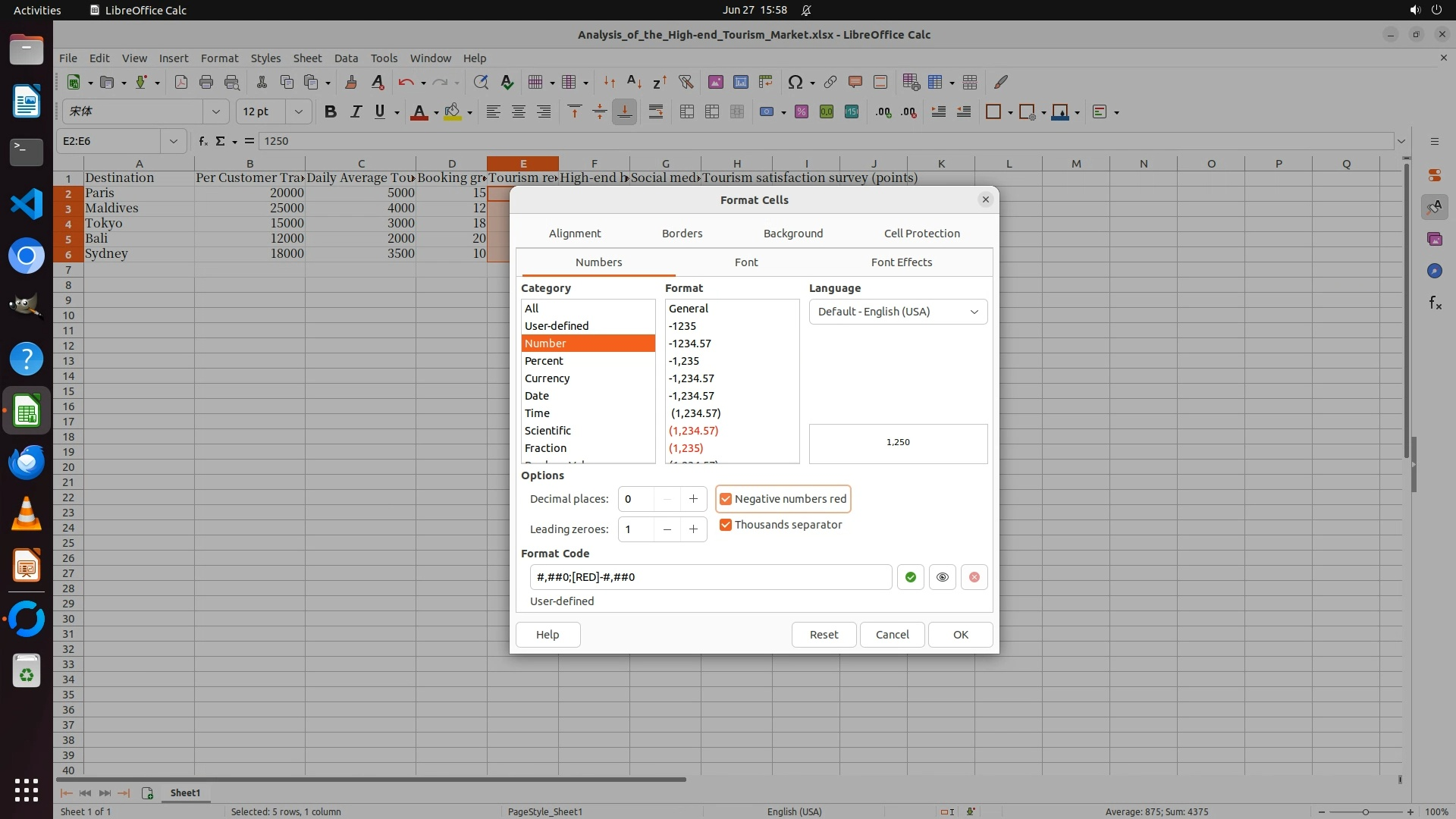Open the Language dropdown

click(x=898, y=312)
